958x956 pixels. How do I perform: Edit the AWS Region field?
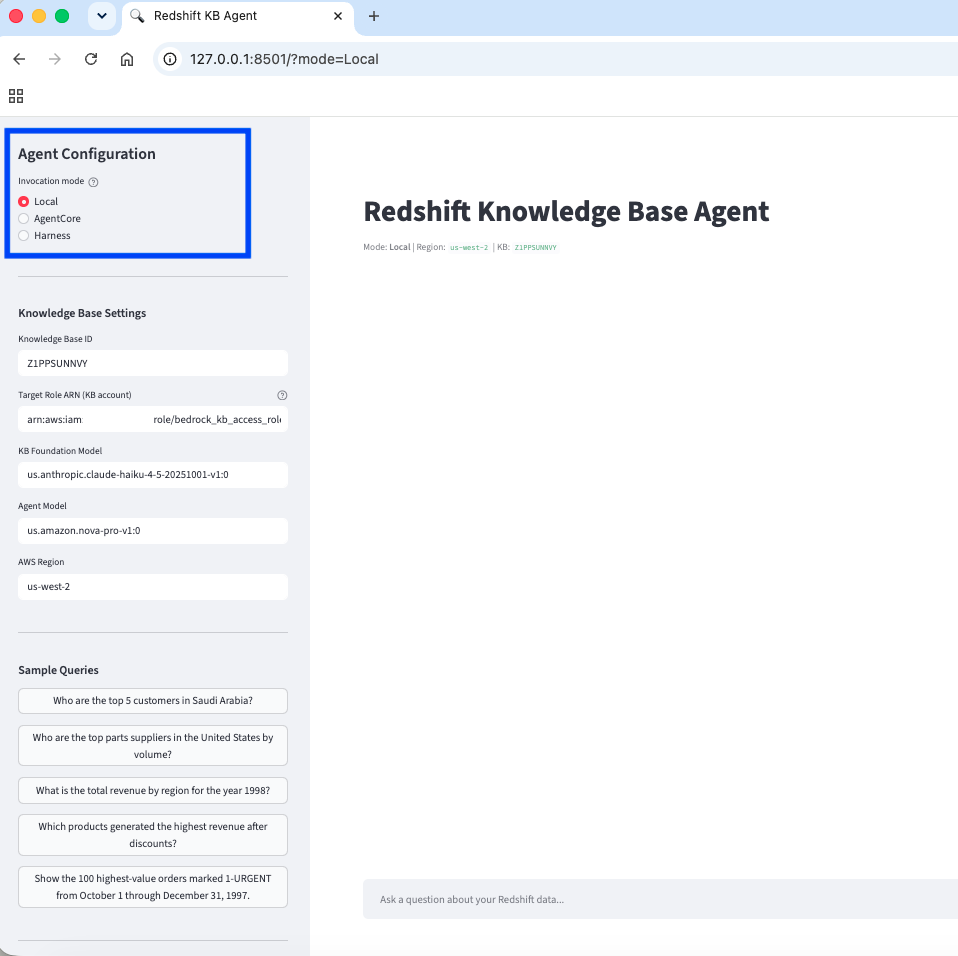click(153, 586)
